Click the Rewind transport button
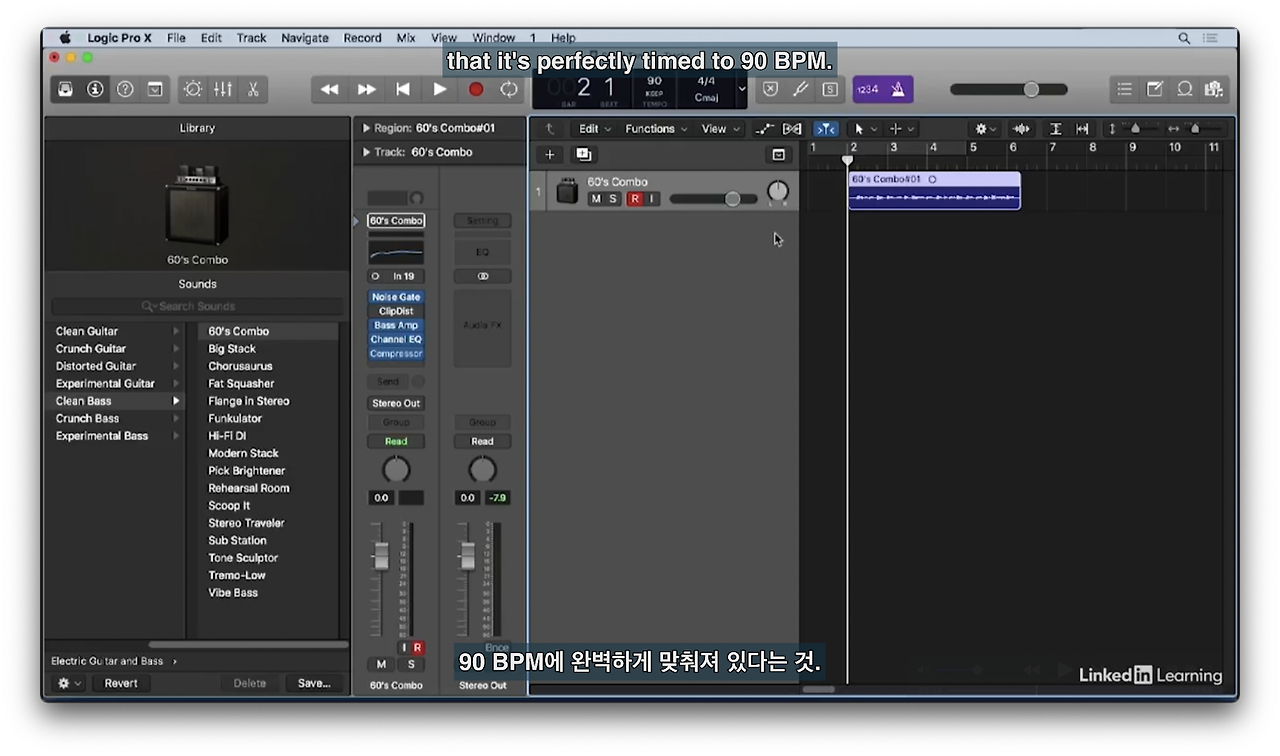 (x=329, y=89)
